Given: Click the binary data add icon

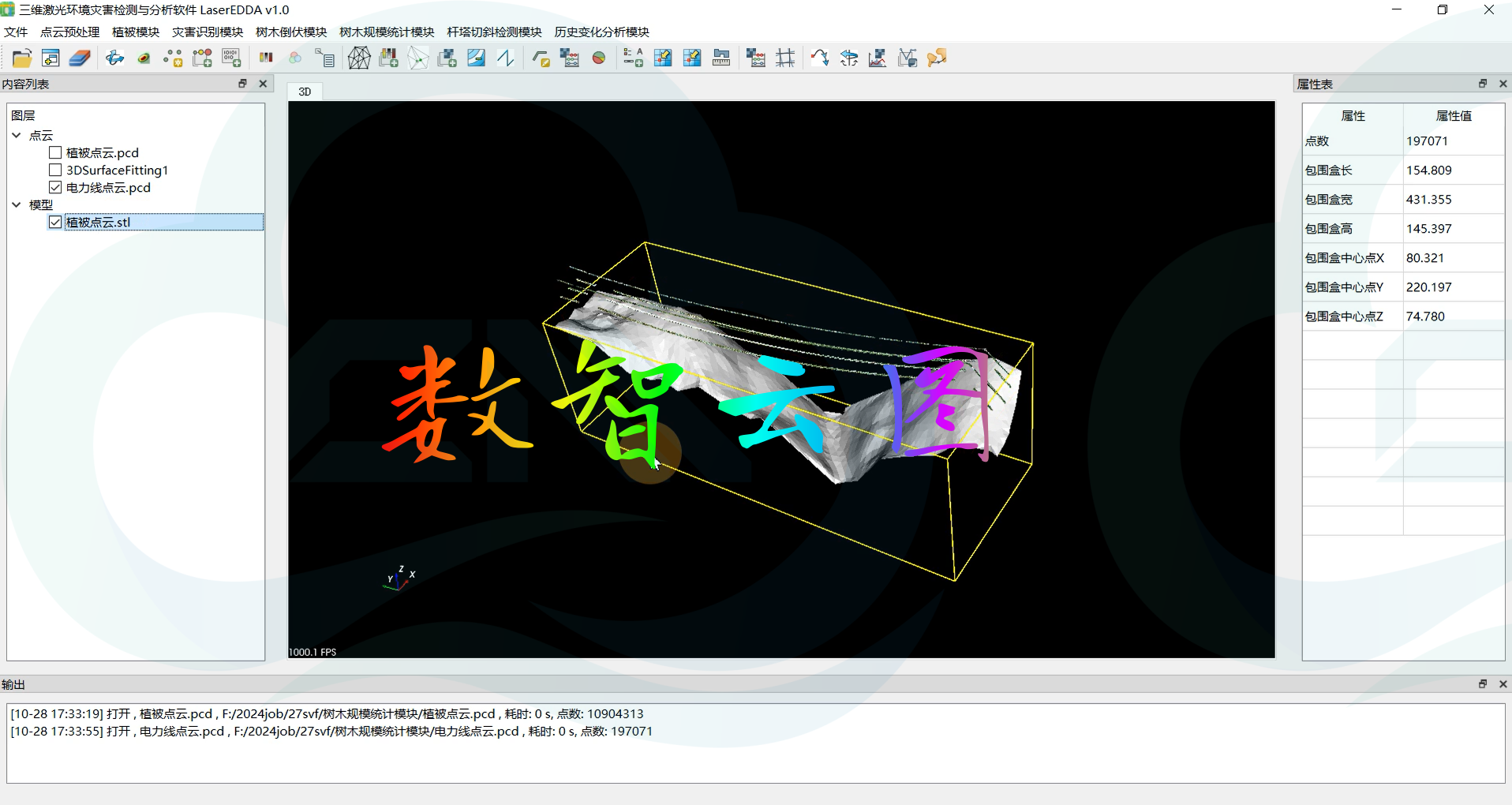Looking at the screenshot, I should 231,58.
